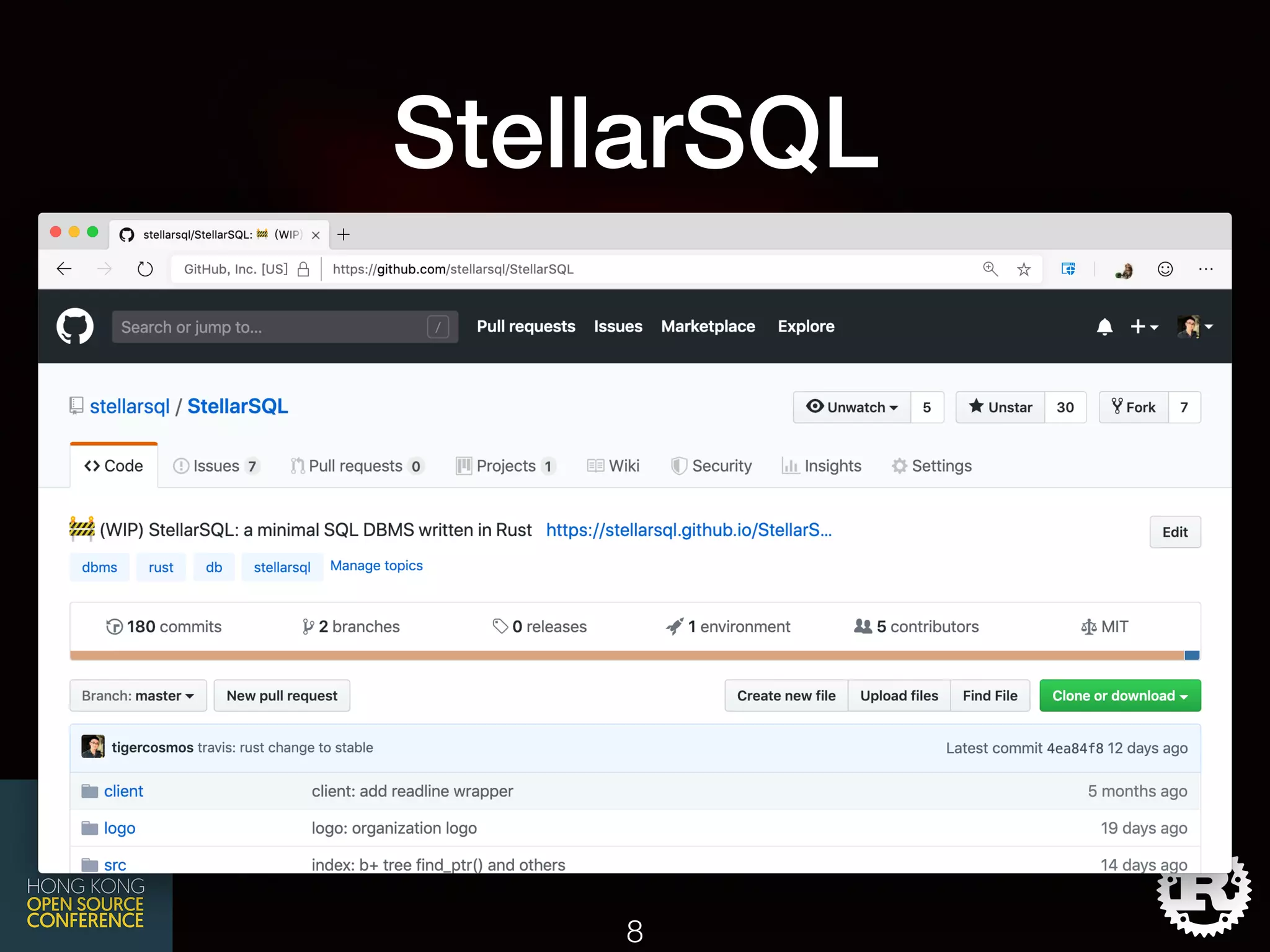View the 180 commits history

[164, 627]
